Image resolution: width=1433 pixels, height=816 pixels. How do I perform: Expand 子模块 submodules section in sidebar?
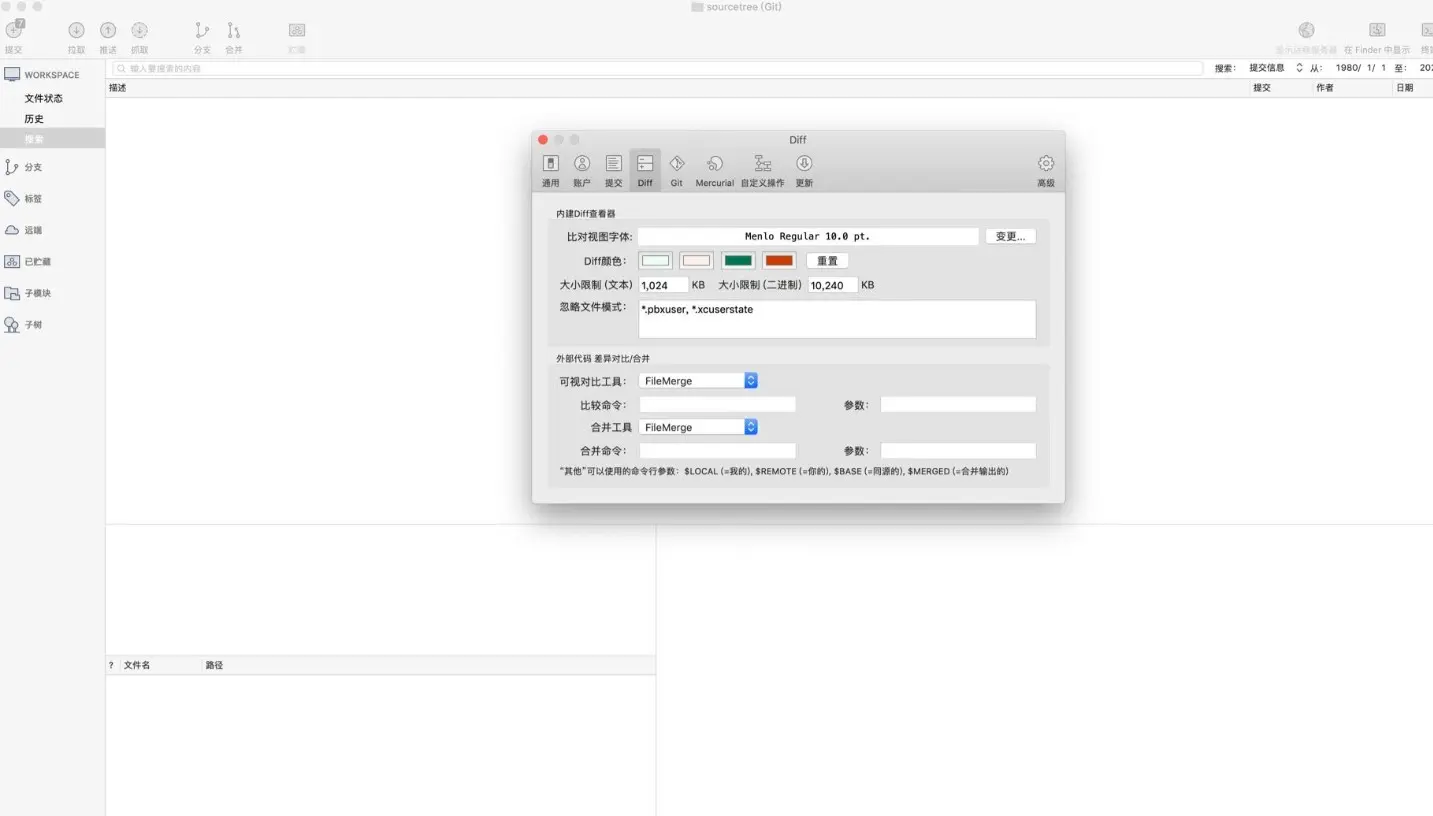(x=28, y=294)
